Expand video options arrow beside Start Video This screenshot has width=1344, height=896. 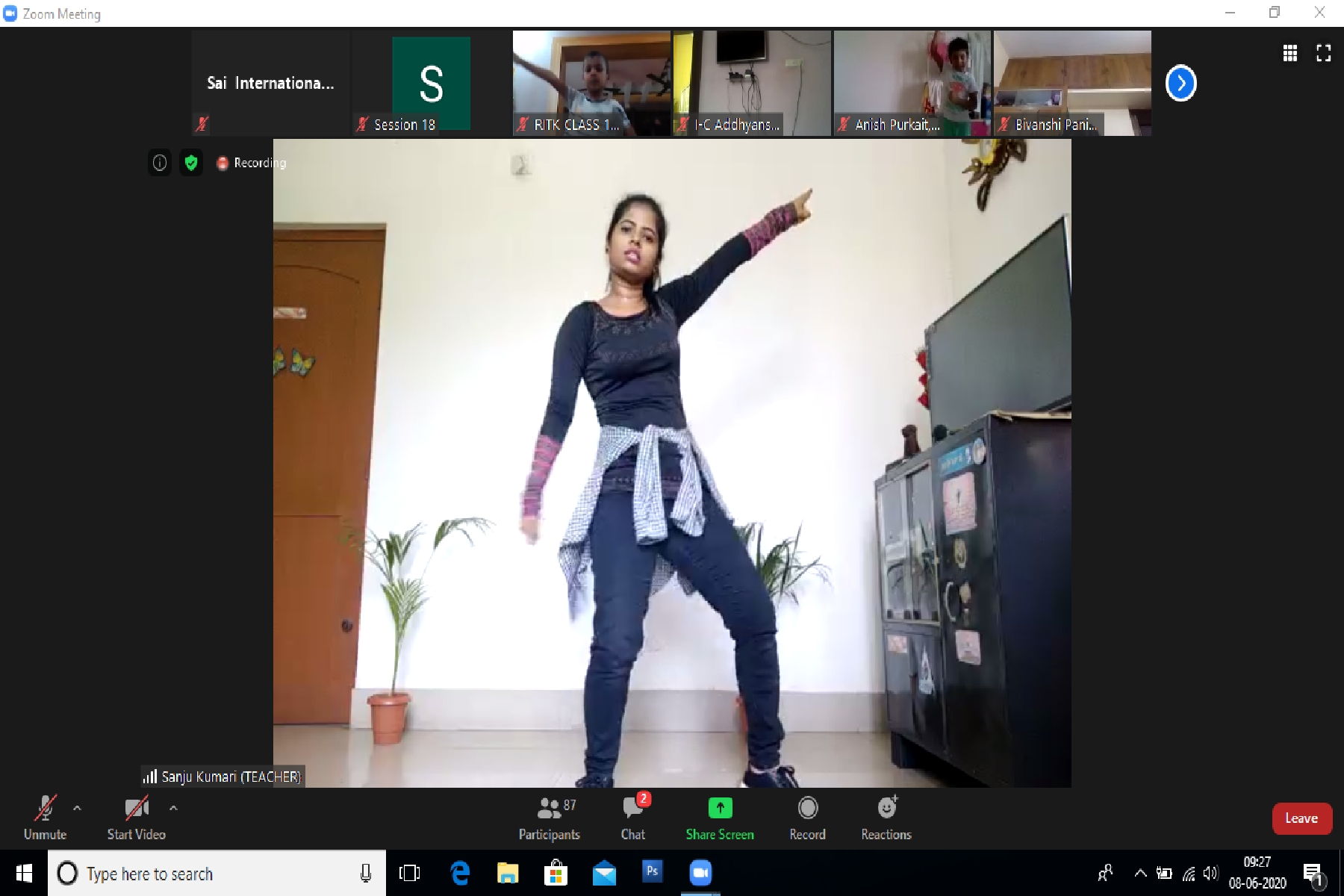[173, 808]
